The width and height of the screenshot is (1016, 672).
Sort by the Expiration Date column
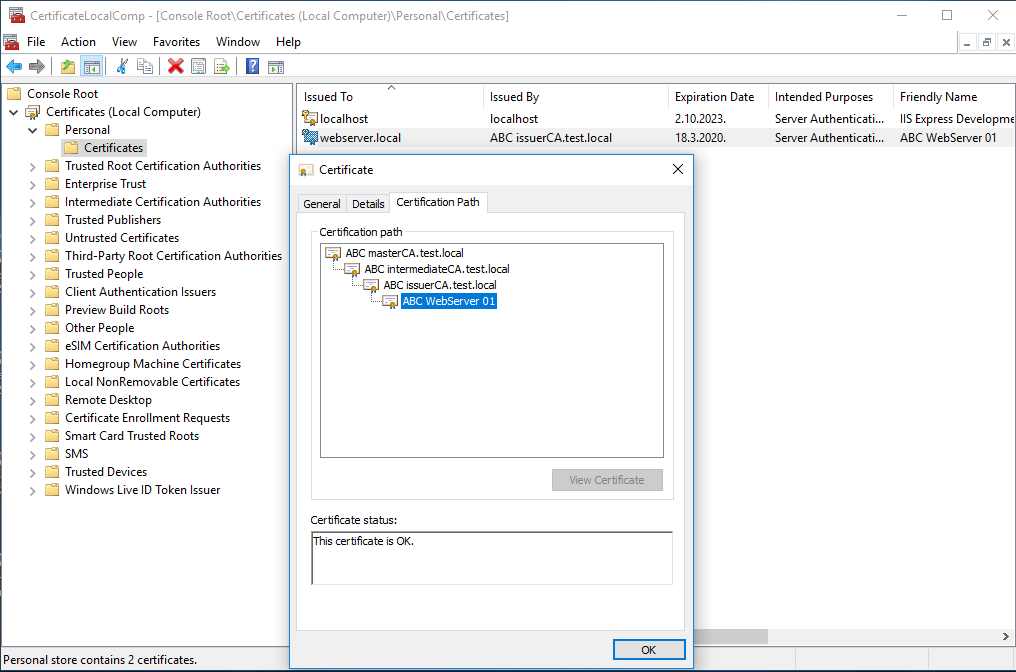(719, 97)
